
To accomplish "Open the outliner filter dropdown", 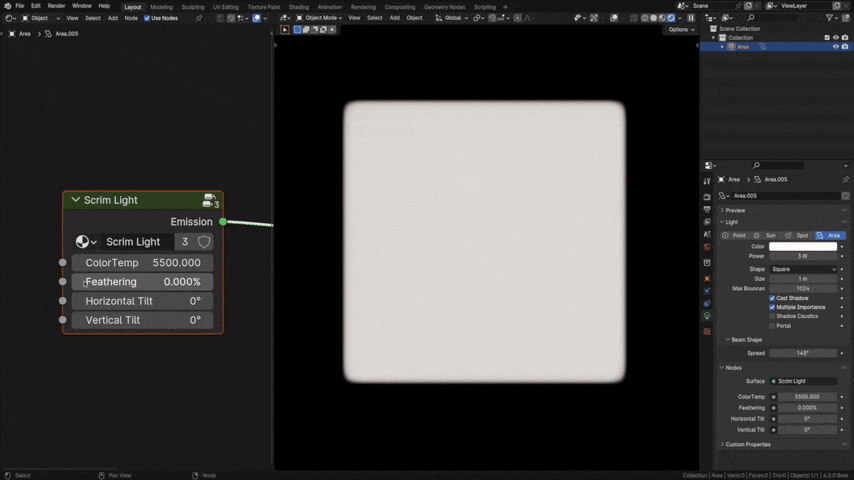I will tap(832, 18).
